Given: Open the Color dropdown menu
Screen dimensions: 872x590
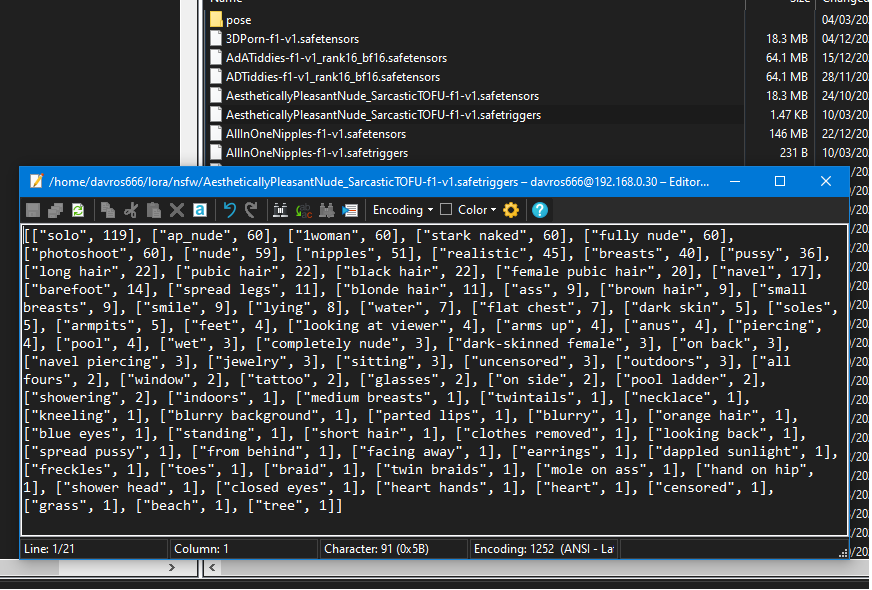Looking at the screenshot, I should click(468, 210).
